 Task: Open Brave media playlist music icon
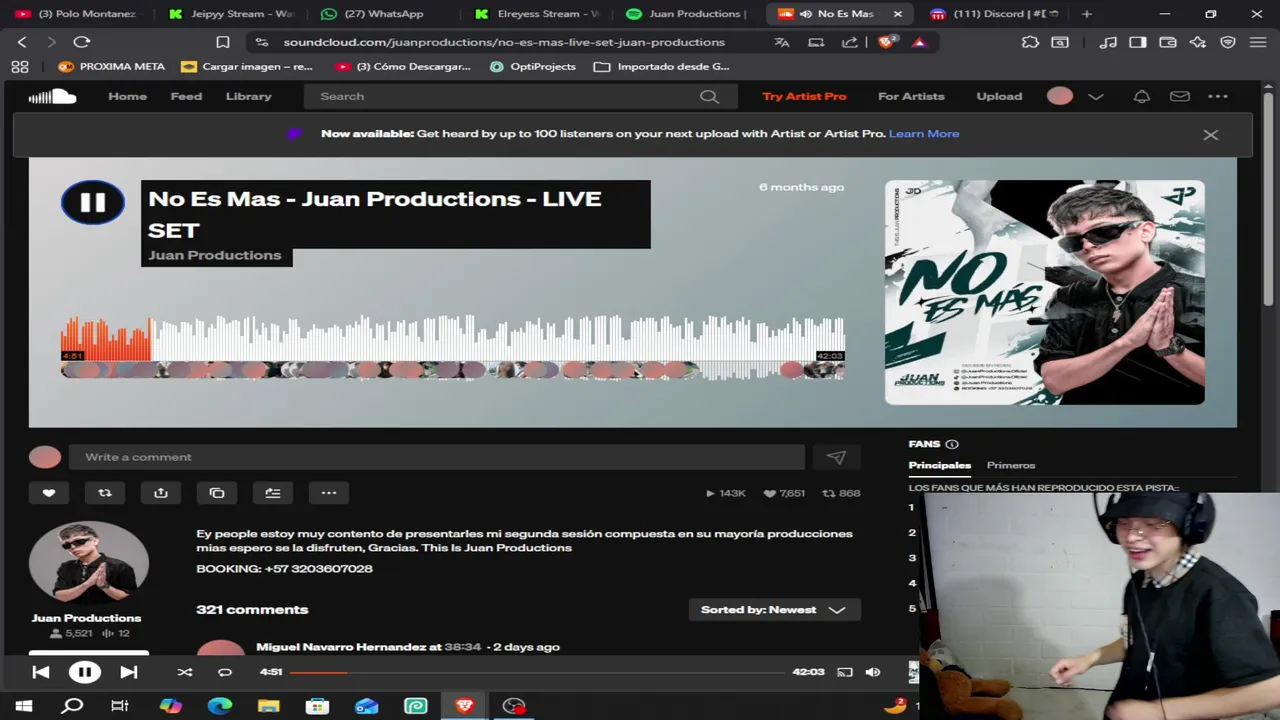tap(1108, 42)
